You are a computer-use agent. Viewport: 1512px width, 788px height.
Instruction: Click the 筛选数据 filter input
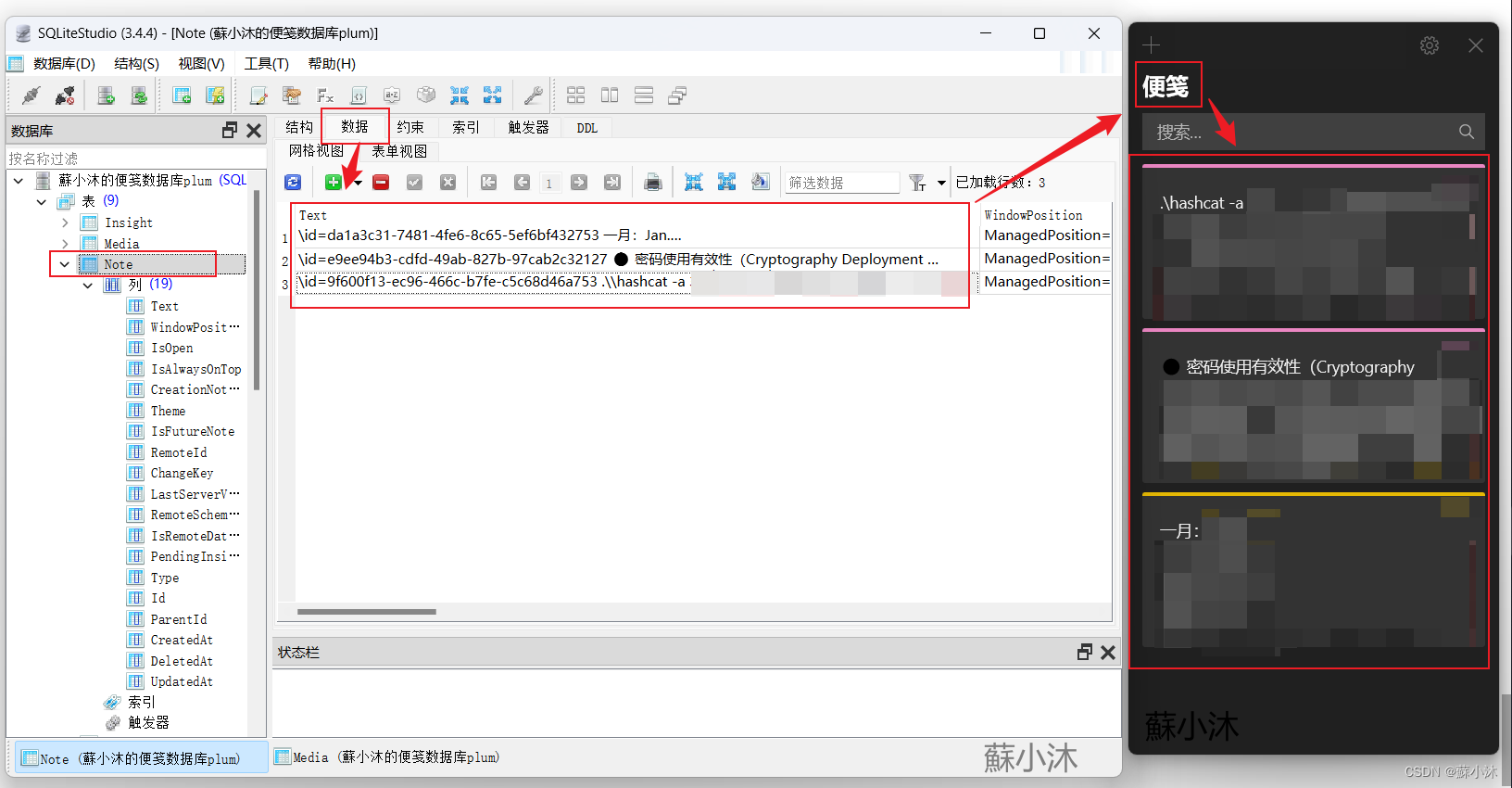pos(842,183)
